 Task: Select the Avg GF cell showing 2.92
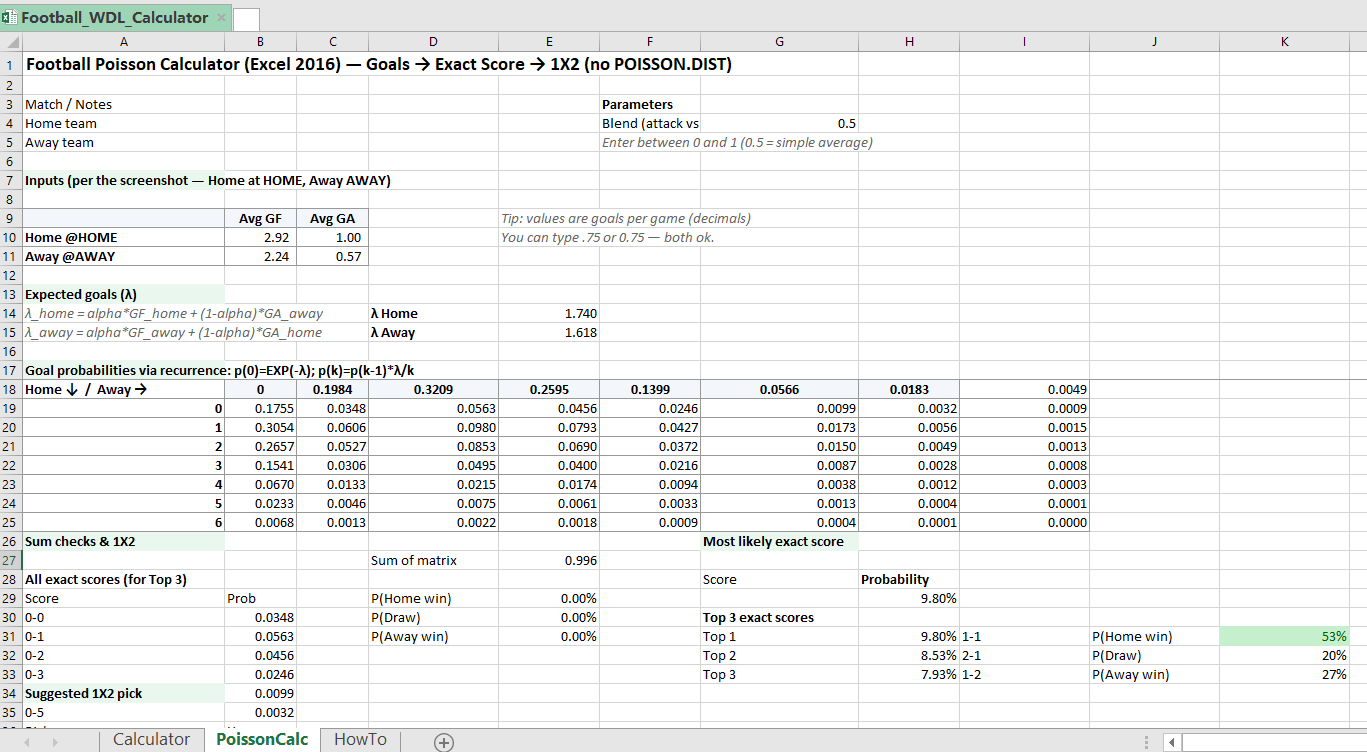tap(259, 237)
